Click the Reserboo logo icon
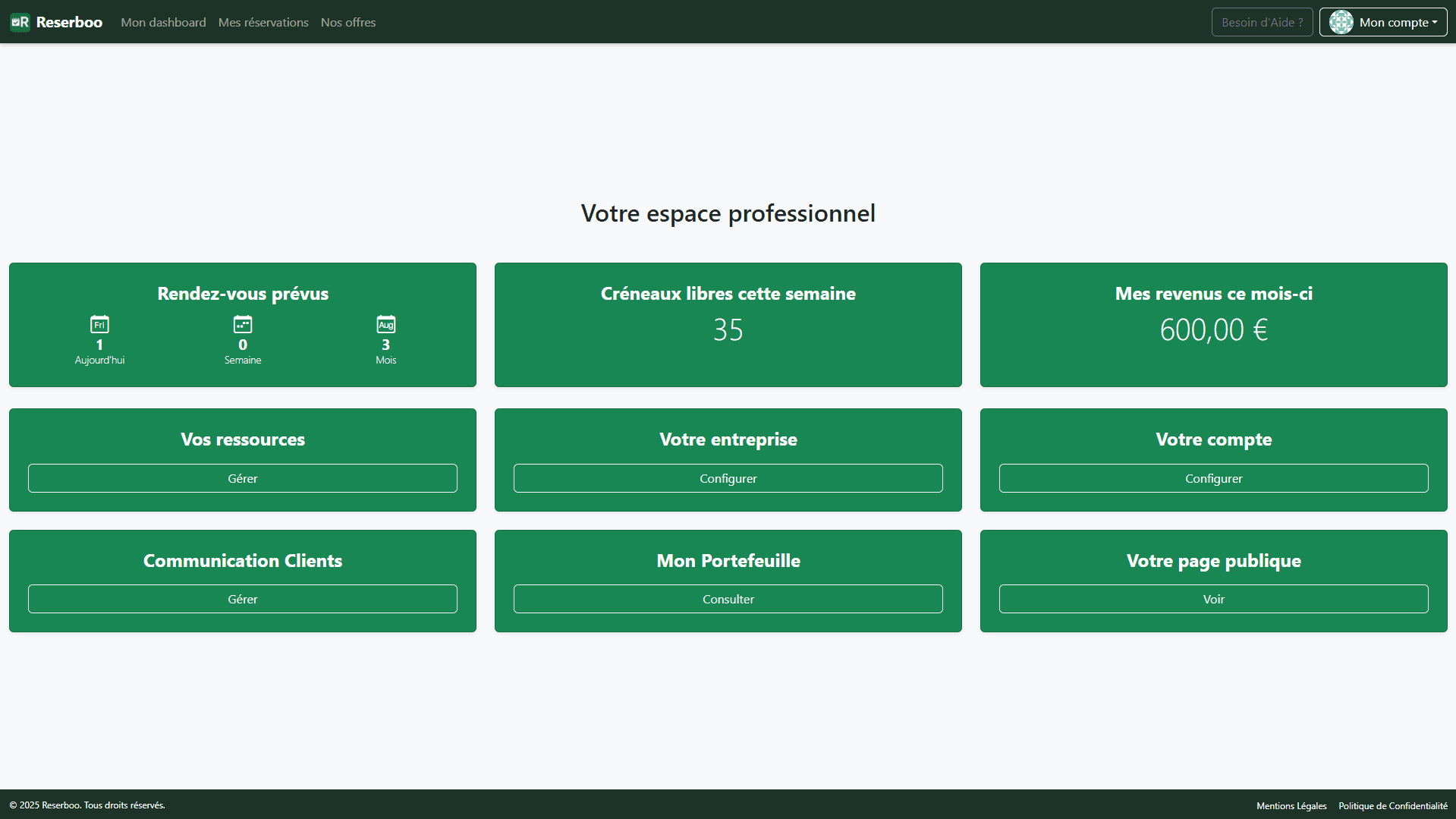 (x=20, y=22)
